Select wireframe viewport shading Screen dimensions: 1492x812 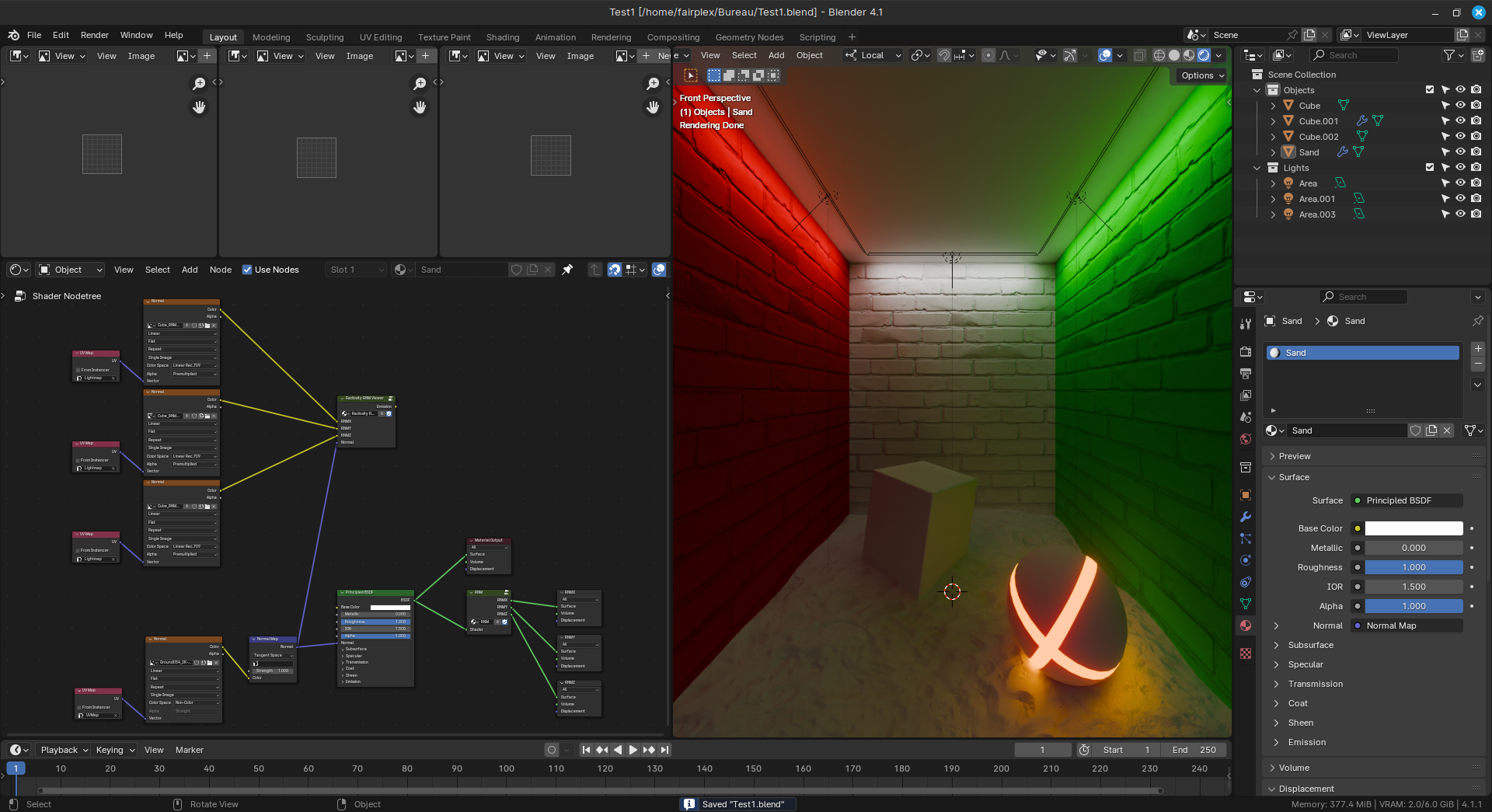coord(1159,55)
